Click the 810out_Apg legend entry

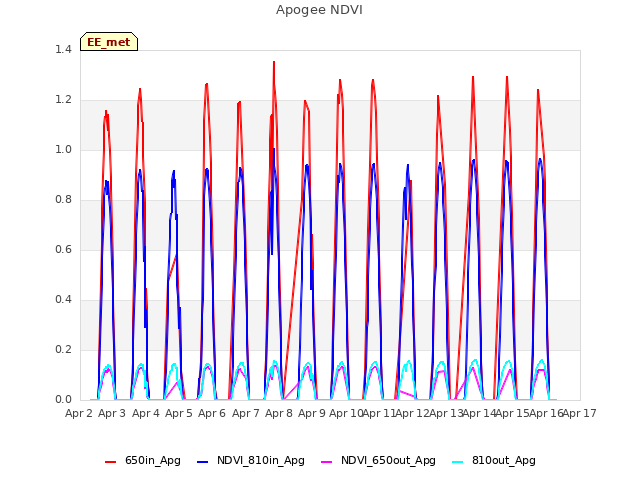pos(494,460)
